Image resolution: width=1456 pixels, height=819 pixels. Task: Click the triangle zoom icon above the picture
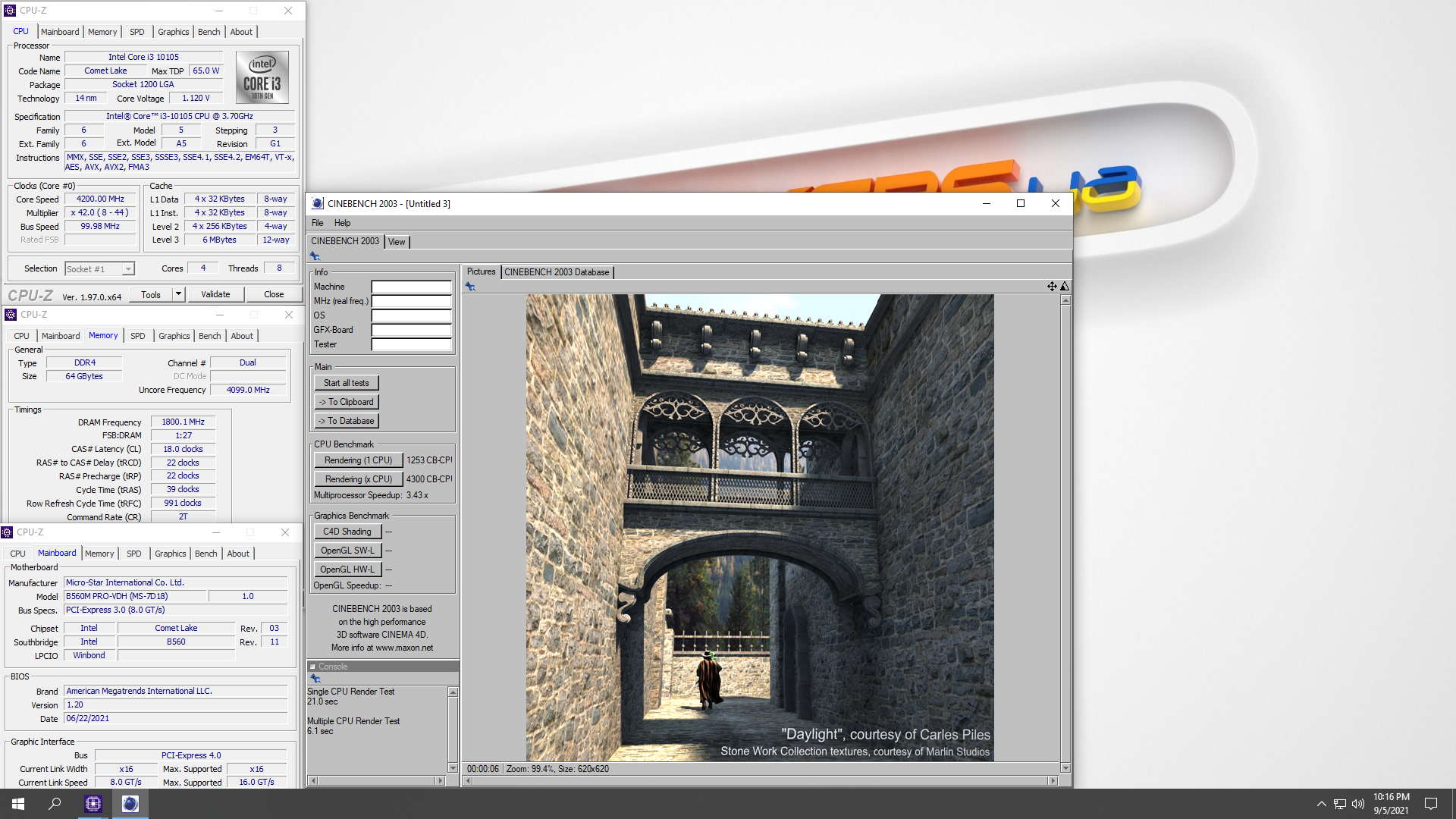(1065, 287)
